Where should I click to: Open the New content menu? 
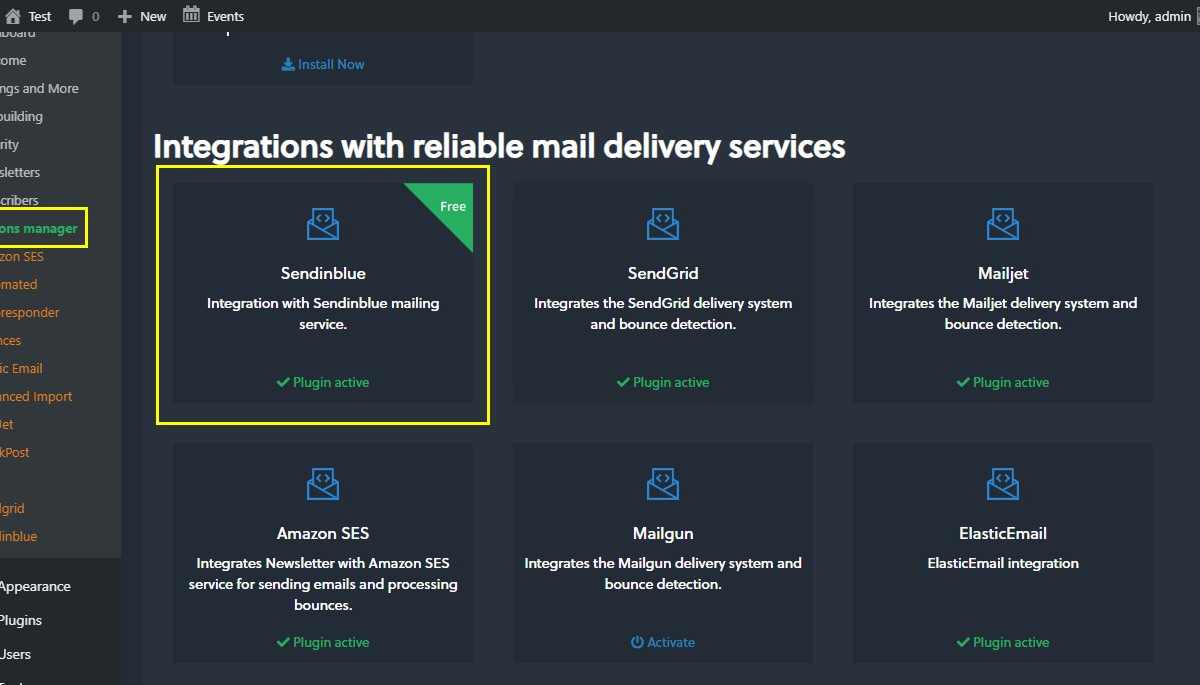click(142, 16)
